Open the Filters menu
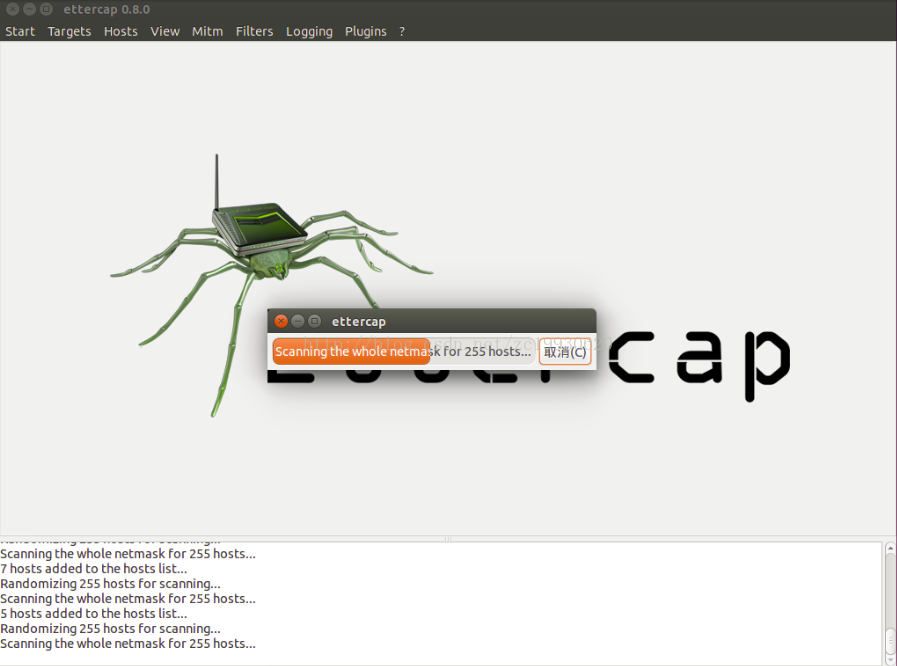Image resolution: width=897 pixels, height=666 pixels. (x=254, y=31)
